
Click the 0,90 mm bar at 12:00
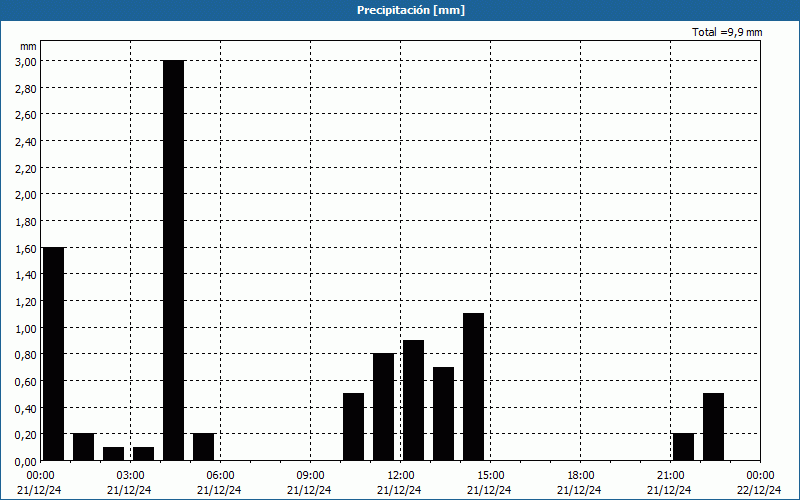[413, 400]
